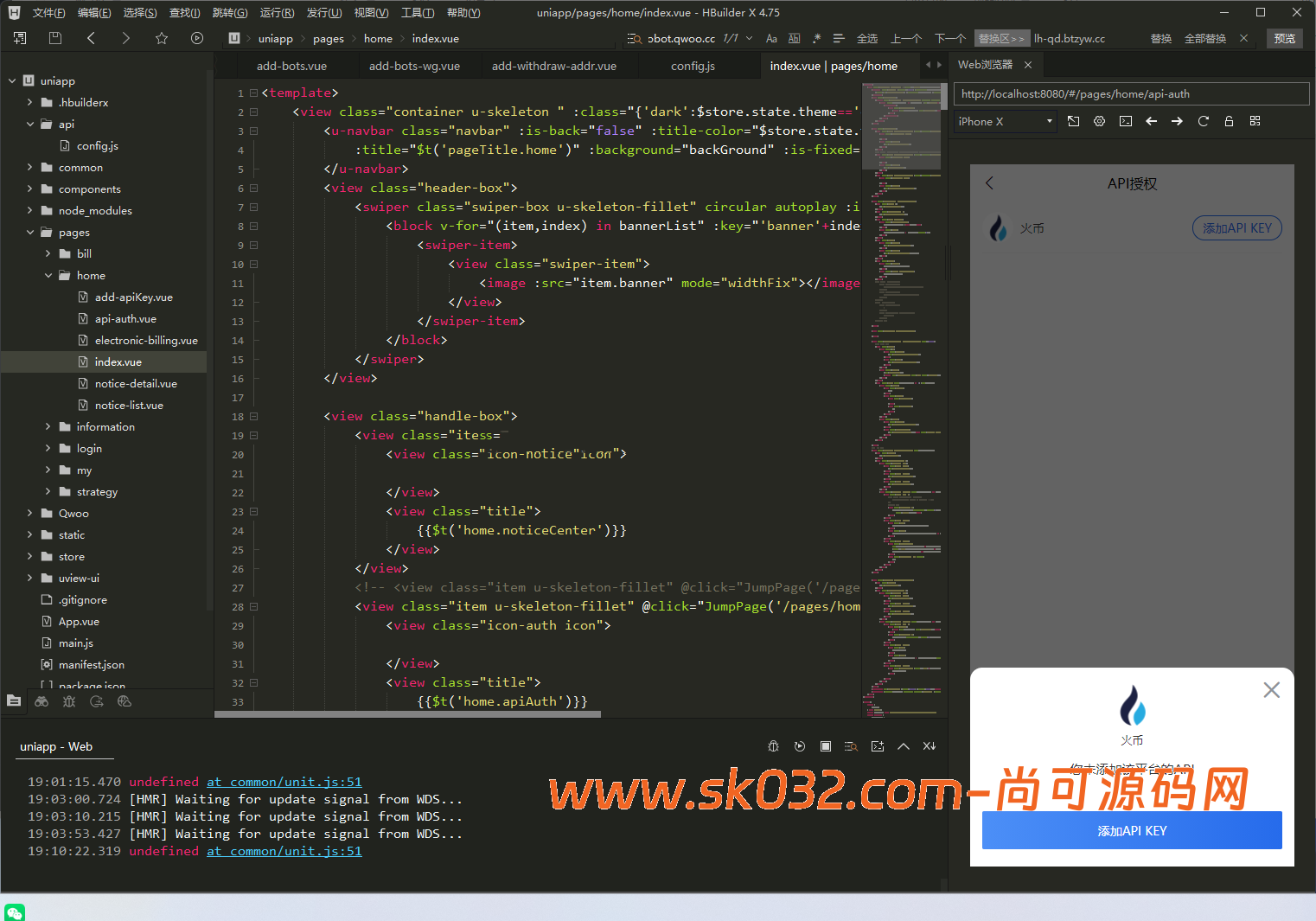This screenshot has width=1316, height=921.
Task: Bookmark with the star icon
Action: tap(162, 38)
